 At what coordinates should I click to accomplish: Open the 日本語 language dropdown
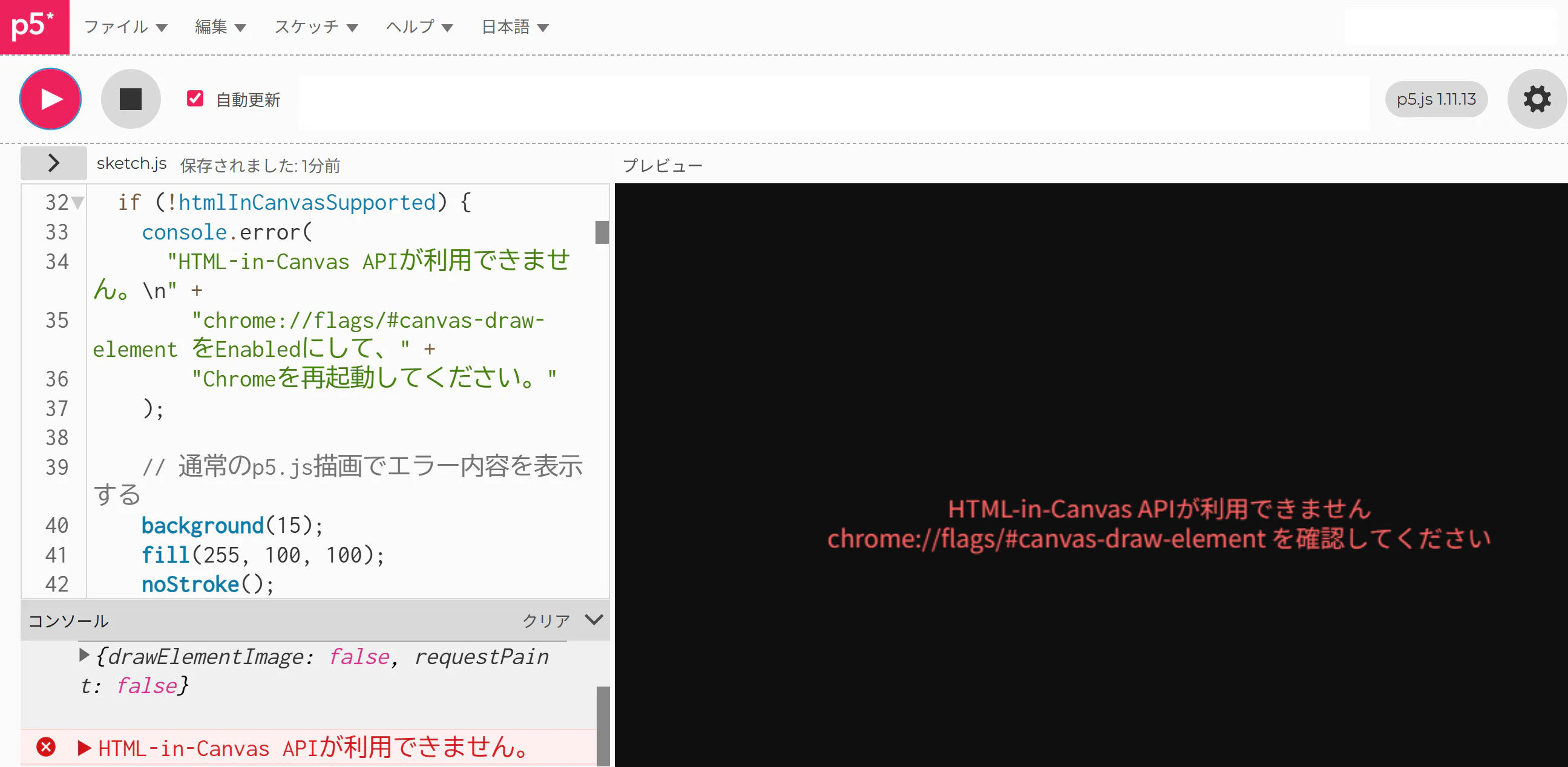pos(515,27)
